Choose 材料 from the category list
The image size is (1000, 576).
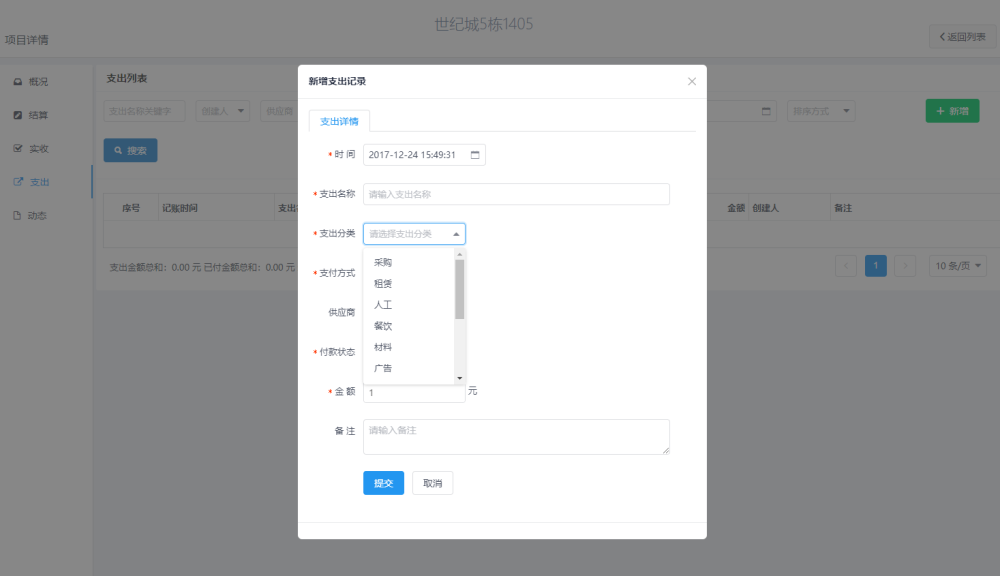point(409,347)
